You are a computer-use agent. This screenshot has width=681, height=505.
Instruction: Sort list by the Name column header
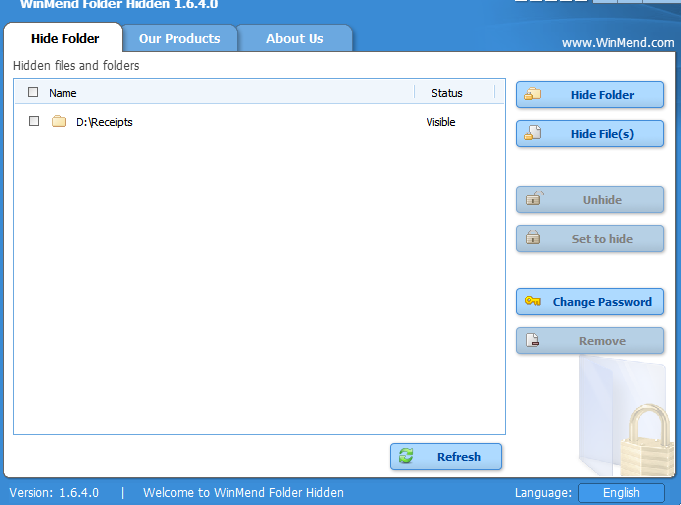coord(63,93)
